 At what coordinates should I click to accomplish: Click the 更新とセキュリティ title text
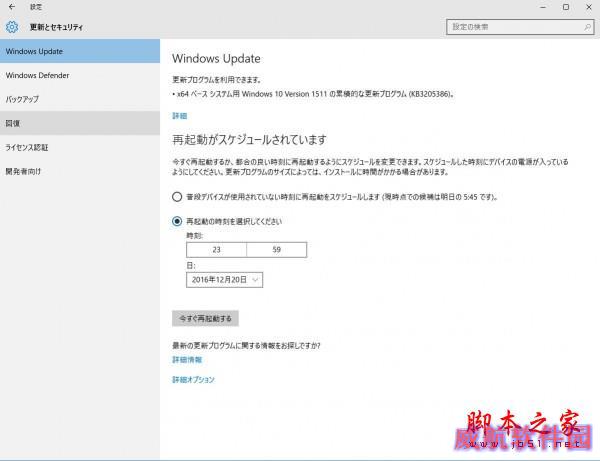click(x=56, y=27)
